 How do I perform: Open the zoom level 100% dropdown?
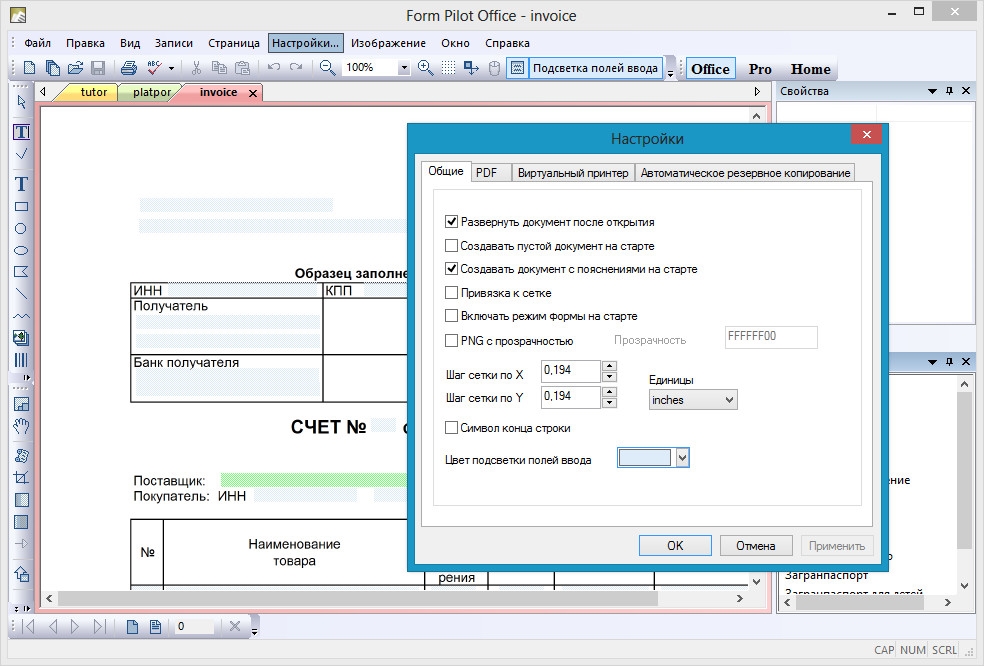tap(404, 68)
